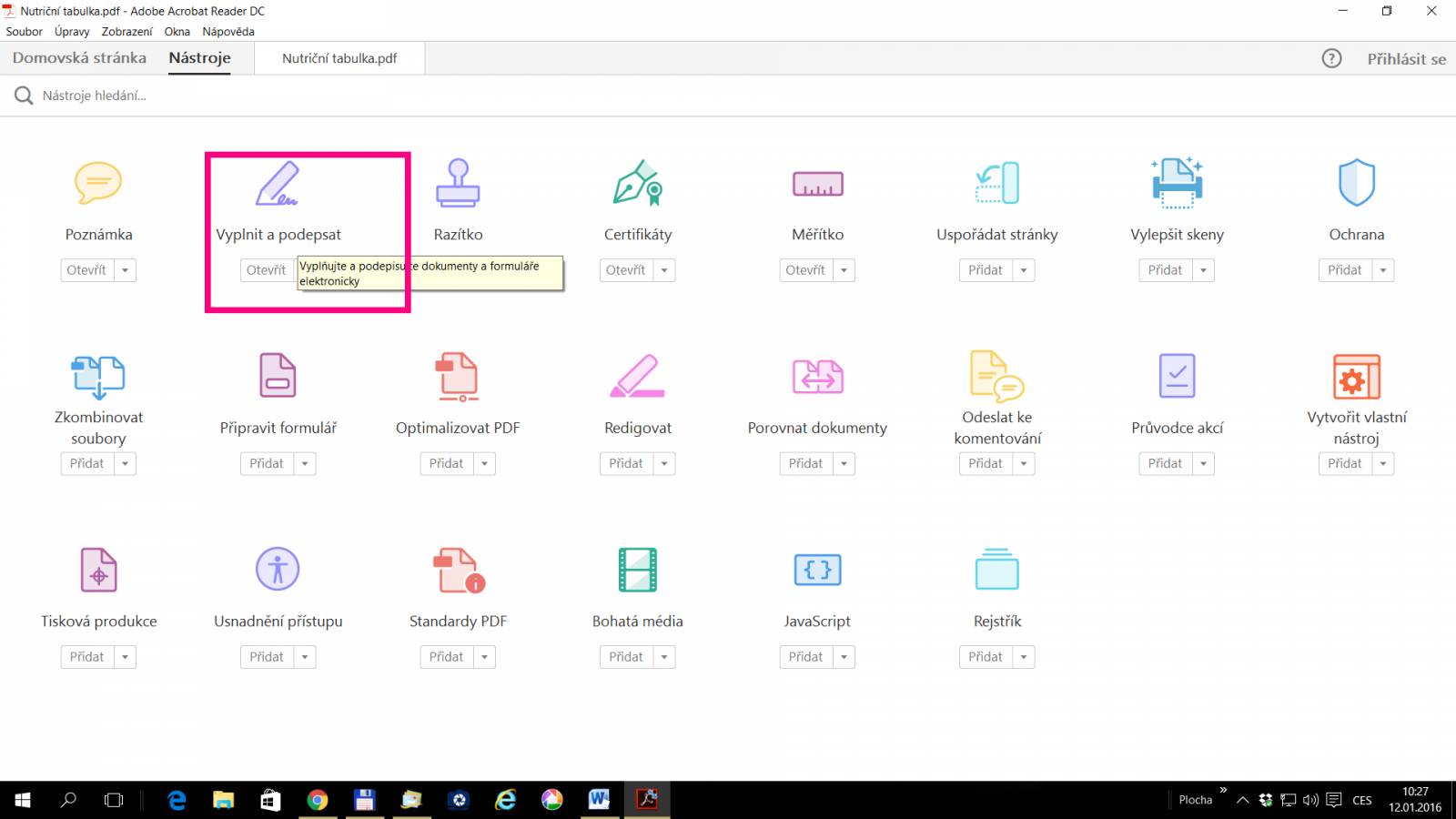This screenshot has height=819, width=1456.
Task: Expand dropdown arrow under Ochrana
Action: [1383, 270]
